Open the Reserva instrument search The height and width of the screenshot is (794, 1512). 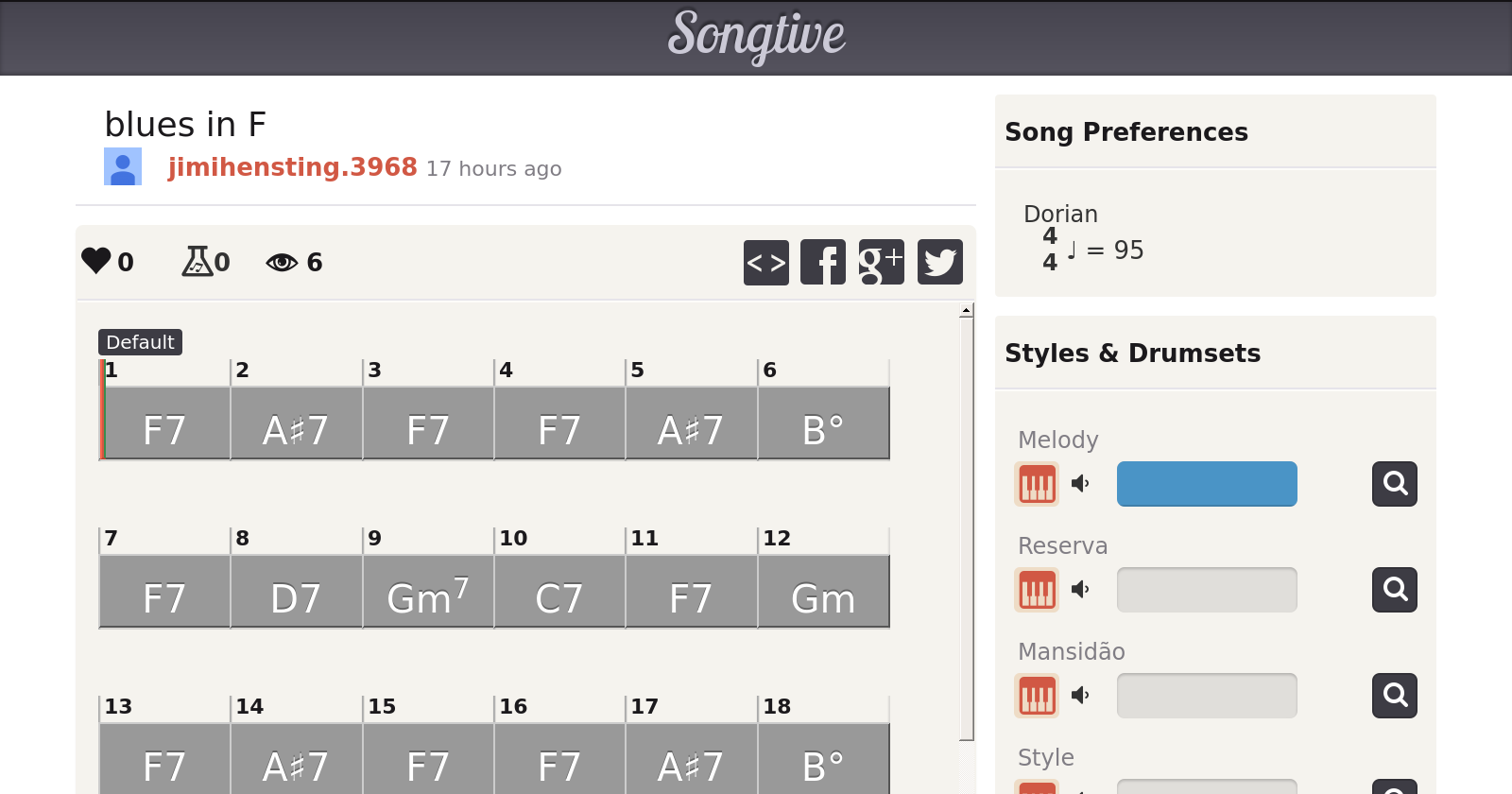coord(1394,590)
